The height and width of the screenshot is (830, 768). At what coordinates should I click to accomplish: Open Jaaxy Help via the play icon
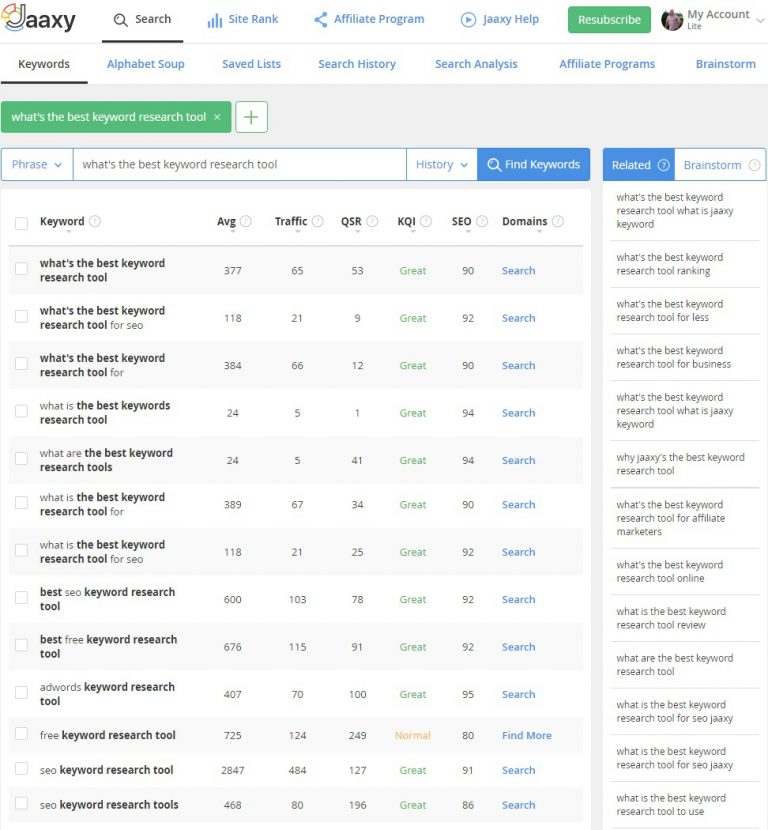pos(466,18)
